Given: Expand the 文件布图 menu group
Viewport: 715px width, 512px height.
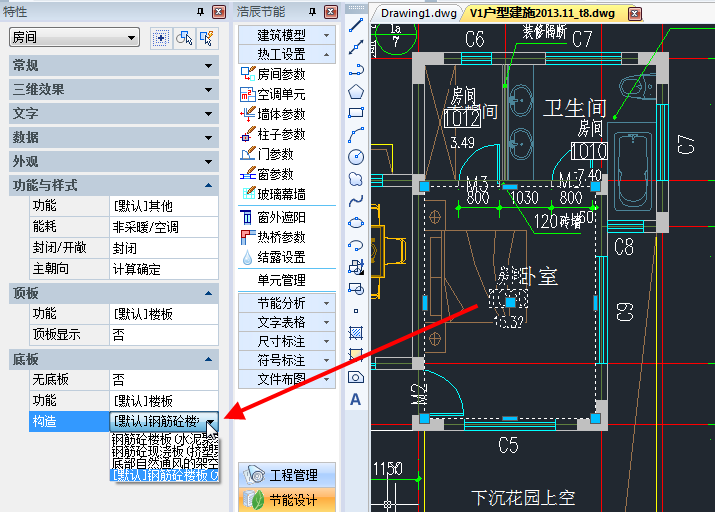Looking at the screenshot, I should tap(287, 379).
